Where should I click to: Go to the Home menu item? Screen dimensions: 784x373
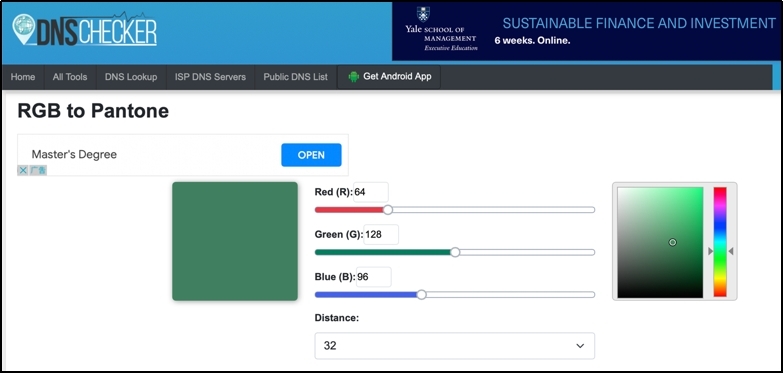[23, 77]
